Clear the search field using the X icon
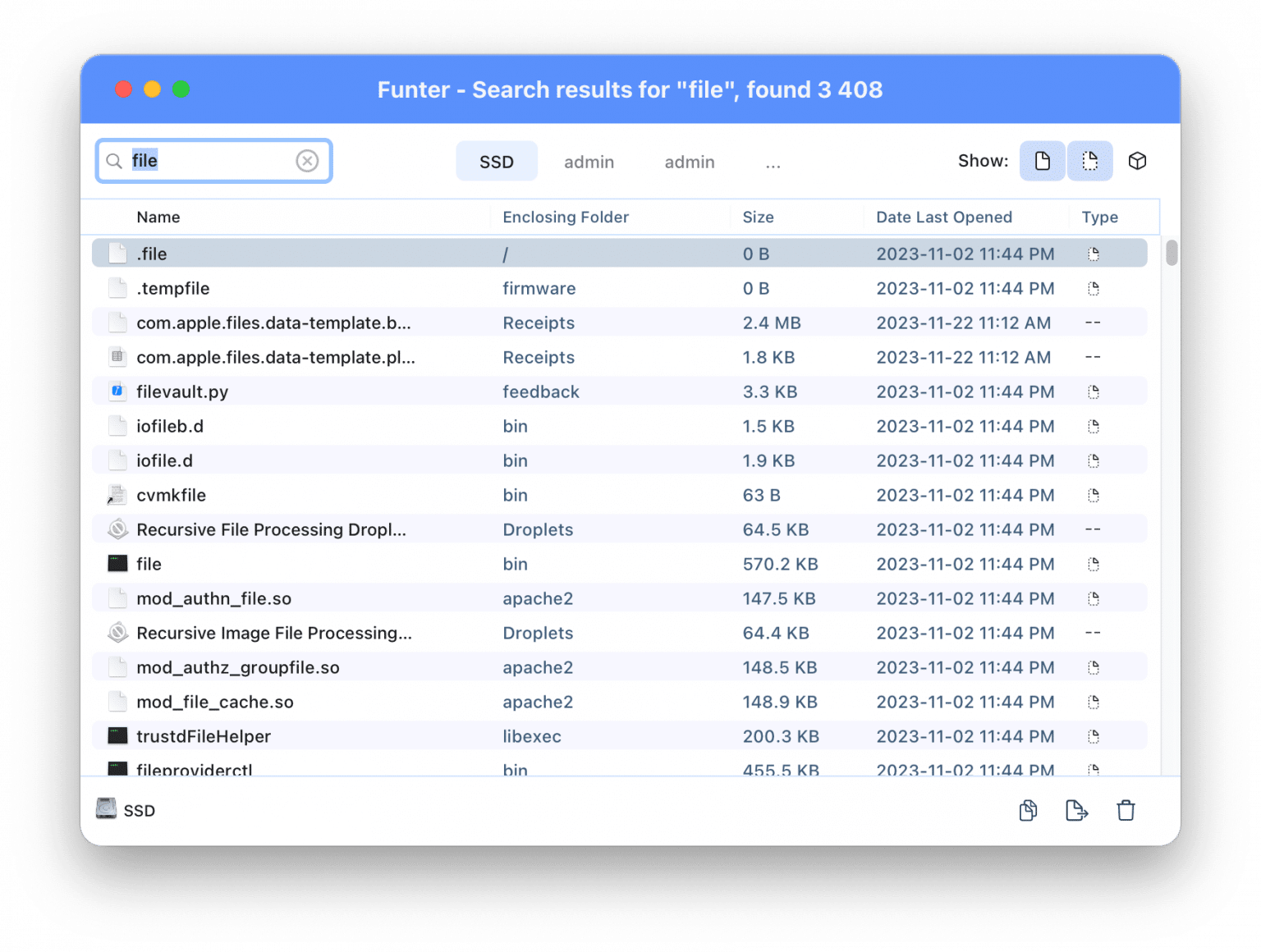Viewport: 1261px width, 952px height. 308,161
